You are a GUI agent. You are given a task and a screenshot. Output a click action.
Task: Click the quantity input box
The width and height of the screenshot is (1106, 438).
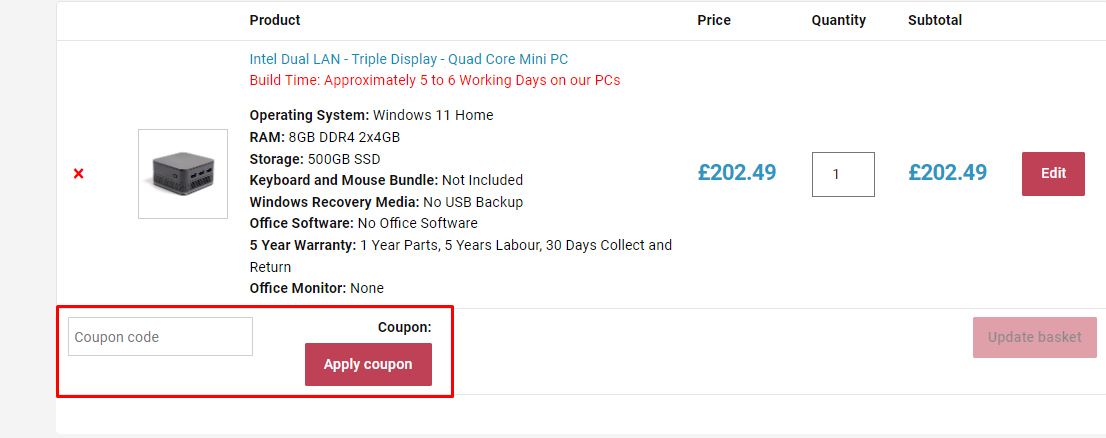(842, 174)
